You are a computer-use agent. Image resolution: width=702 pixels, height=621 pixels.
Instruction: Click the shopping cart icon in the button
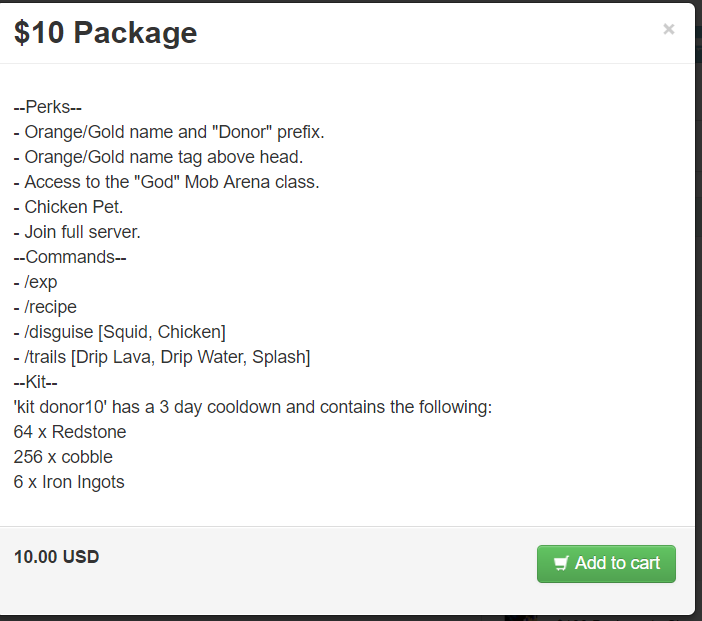[561, 563]
